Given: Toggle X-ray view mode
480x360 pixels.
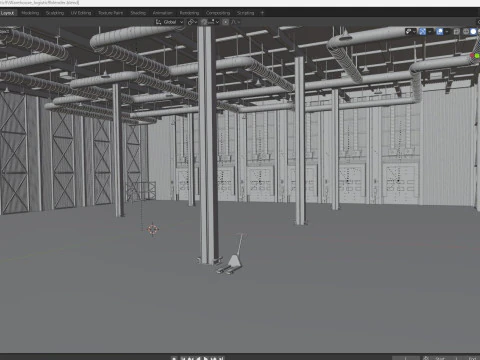Looking at the screenshot, I should coord(457,32).
